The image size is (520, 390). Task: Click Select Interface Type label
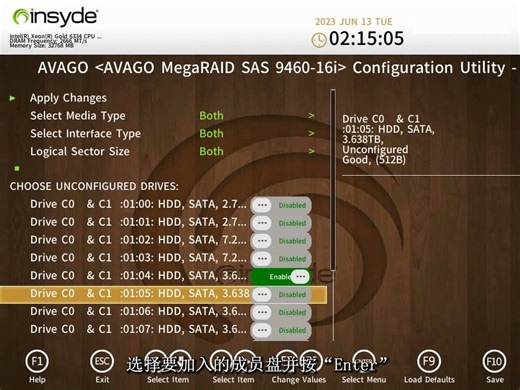tap(85, 134)
